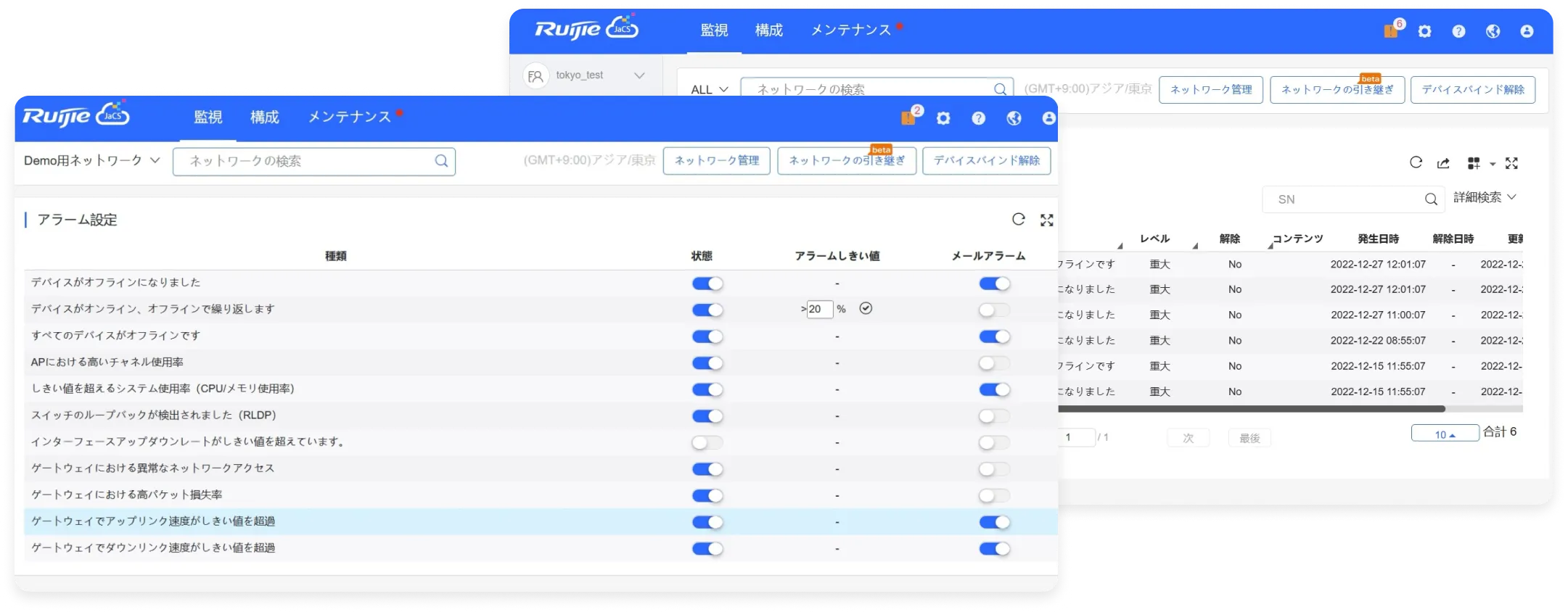Enable status for インターフェースアップダウンレート alarm
1568x612 pixels.
point(707,442)
